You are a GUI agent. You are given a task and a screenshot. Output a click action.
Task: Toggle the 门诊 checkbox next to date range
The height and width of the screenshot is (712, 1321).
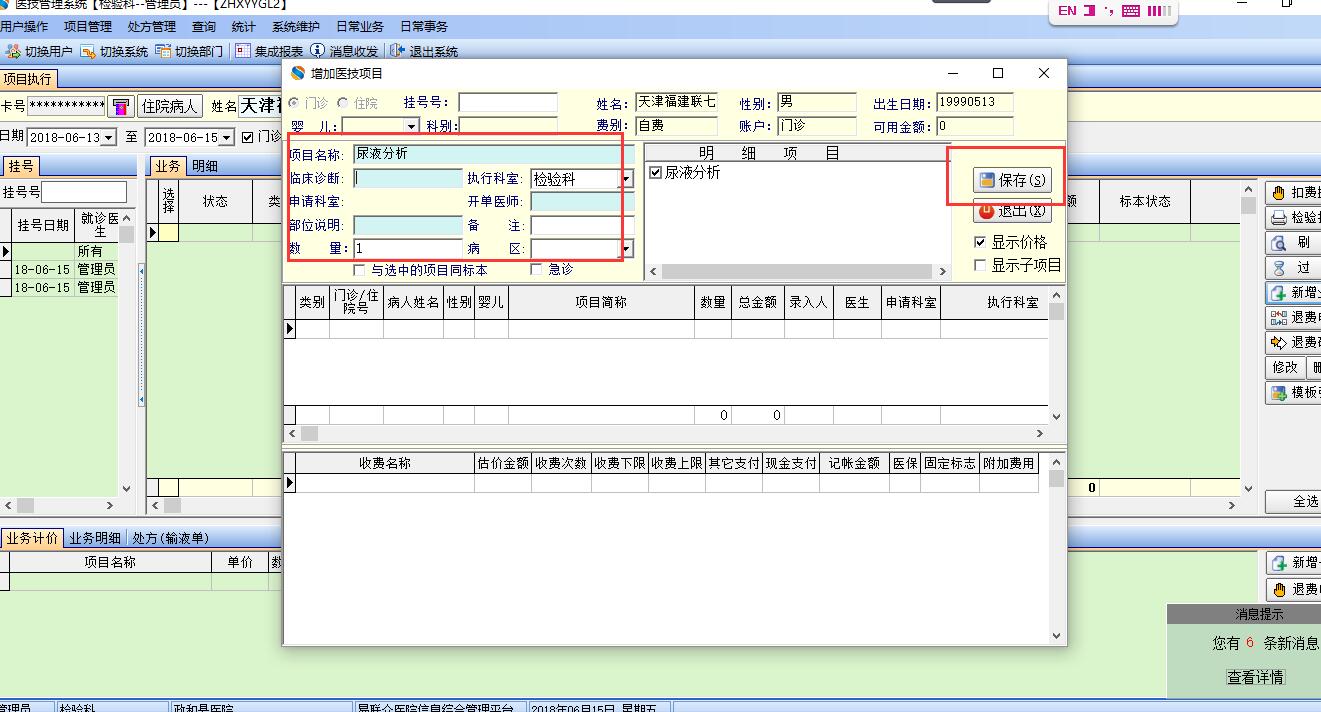point(248,137)
